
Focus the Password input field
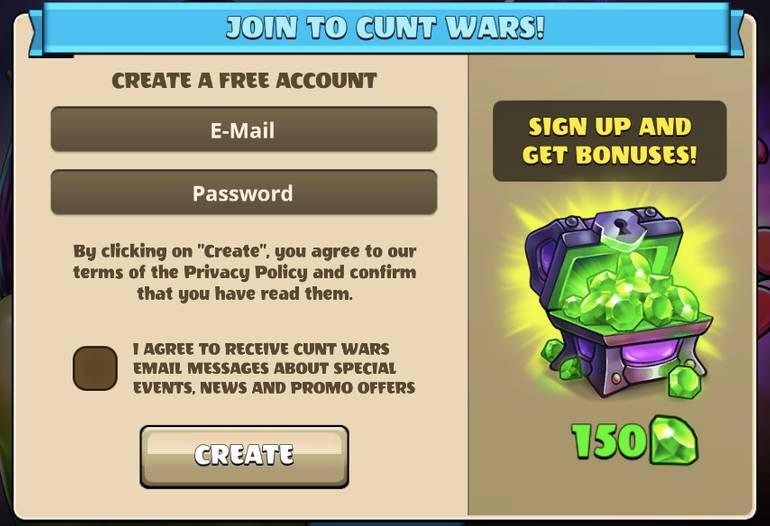(244, 192)
